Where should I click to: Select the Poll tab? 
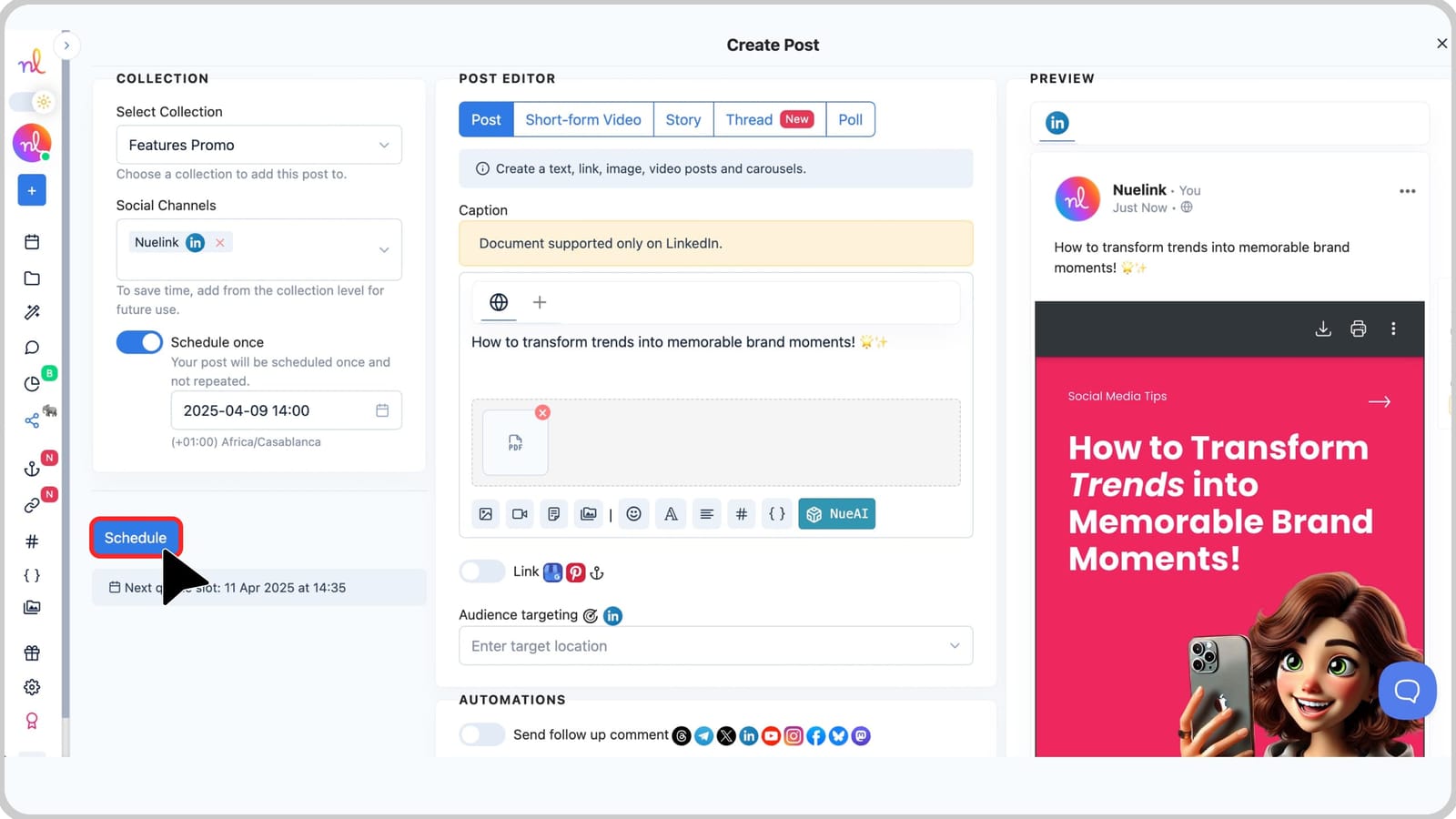pyautogui.click(x=851, y=119)
